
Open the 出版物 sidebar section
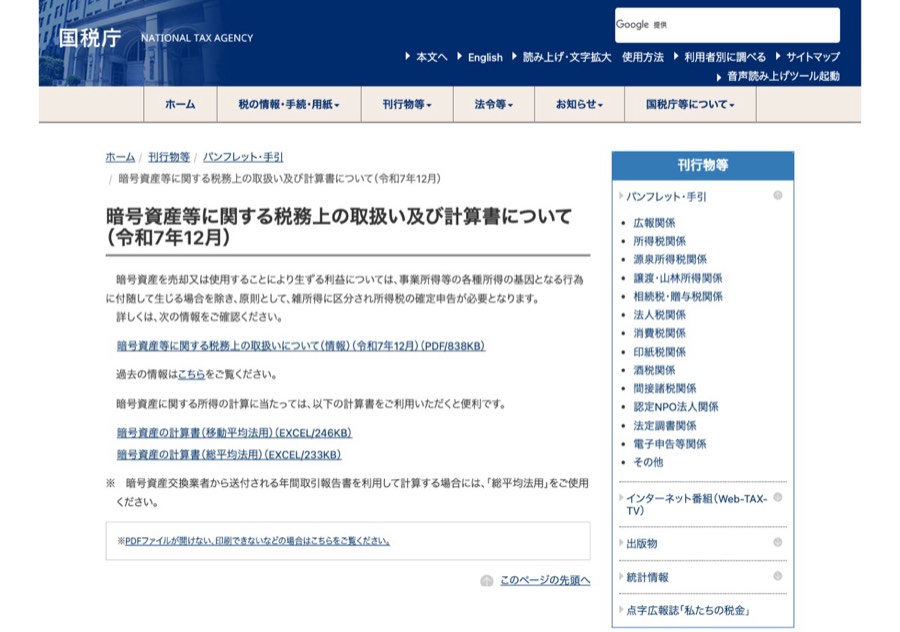click(x=642, y=544)
